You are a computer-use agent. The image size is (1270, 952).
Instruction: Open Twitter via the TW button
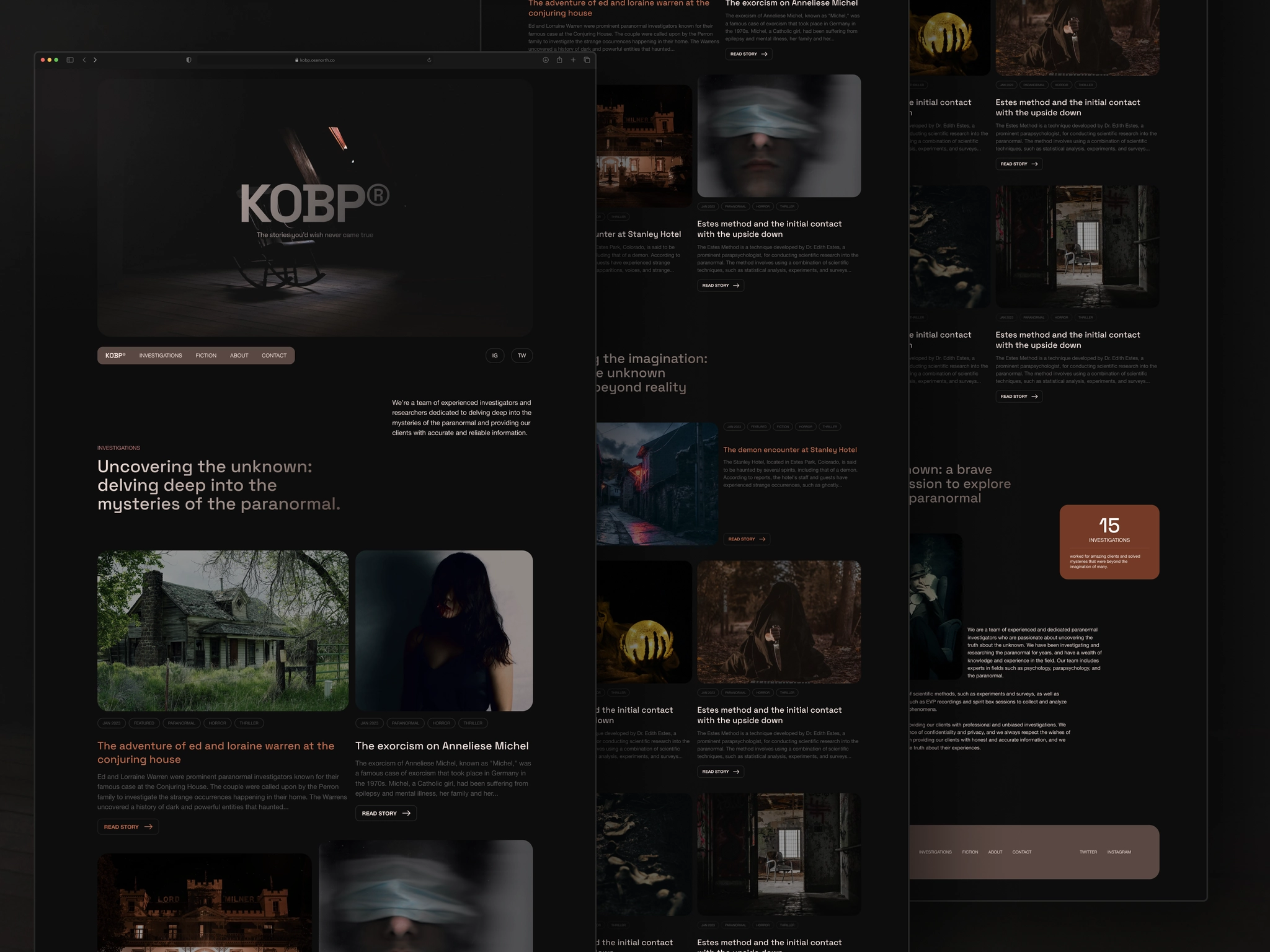(x=522, y=355)
